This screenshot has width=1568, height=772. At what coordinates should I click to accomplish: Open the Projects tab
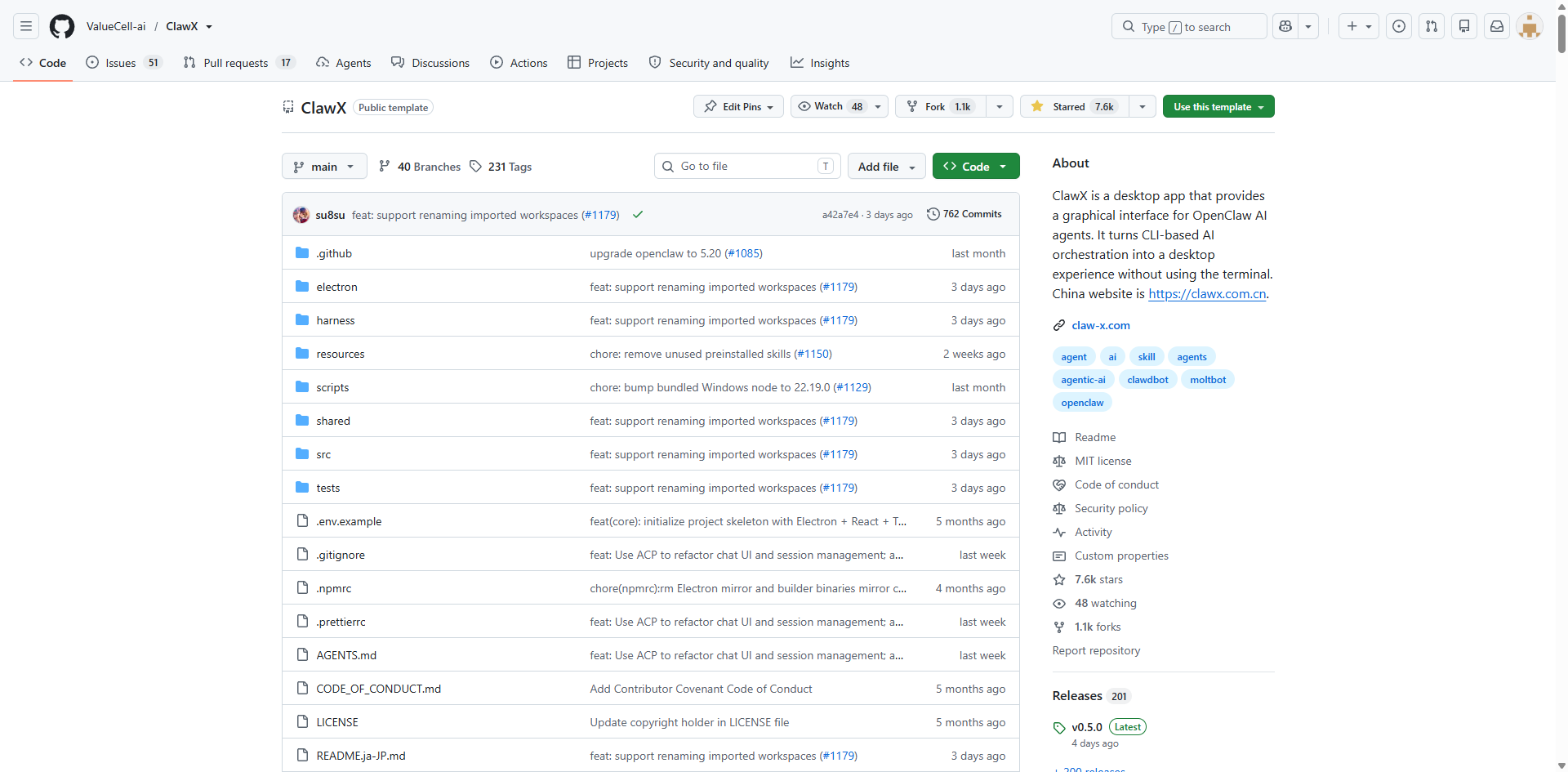click(598, 63)
